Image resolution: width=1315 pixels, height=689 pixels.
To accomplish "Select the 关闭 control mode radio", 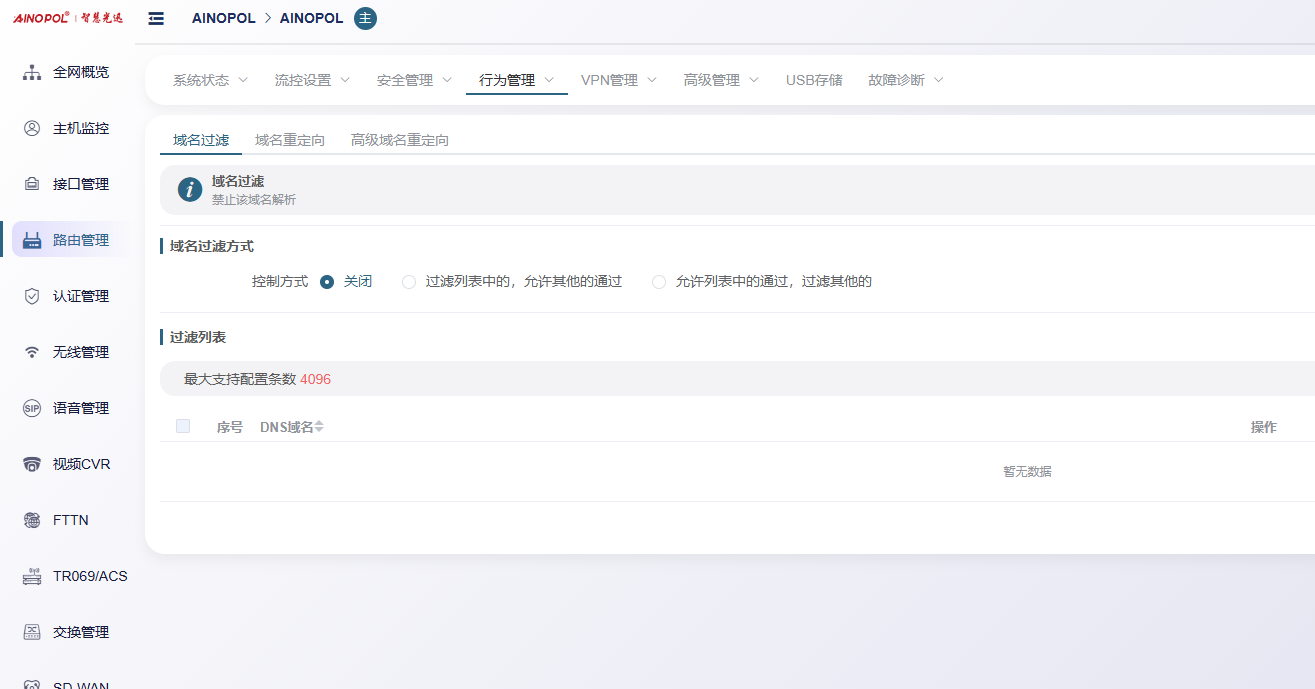I will 327,282.
